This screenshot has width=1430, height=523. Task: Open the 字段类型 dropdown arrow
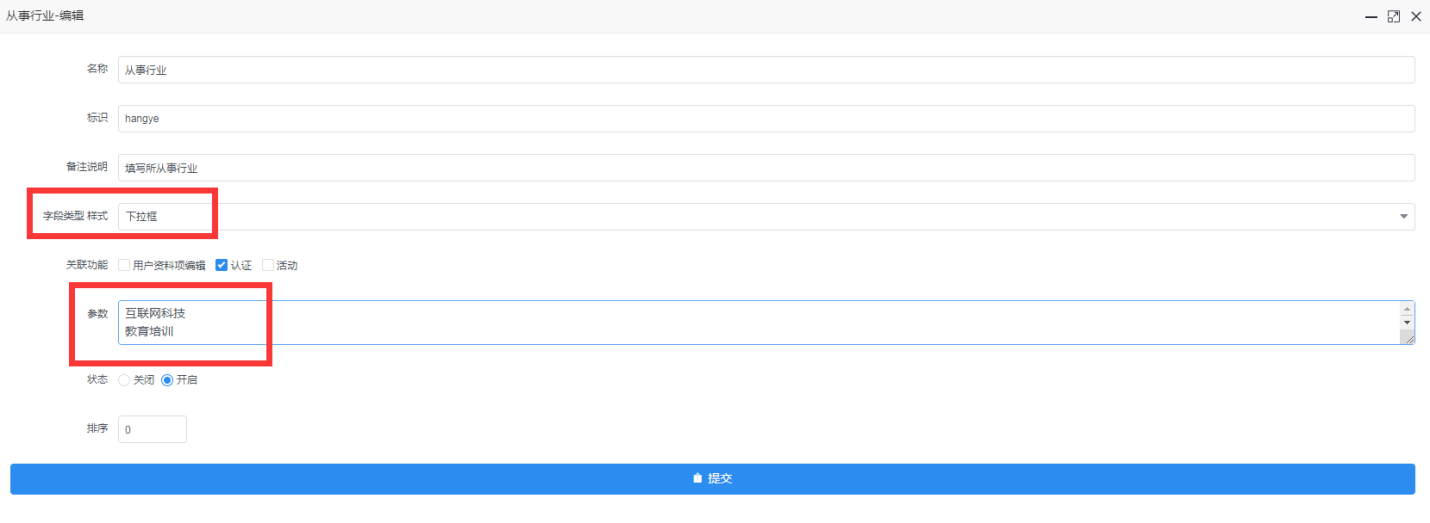point(1403,216)
